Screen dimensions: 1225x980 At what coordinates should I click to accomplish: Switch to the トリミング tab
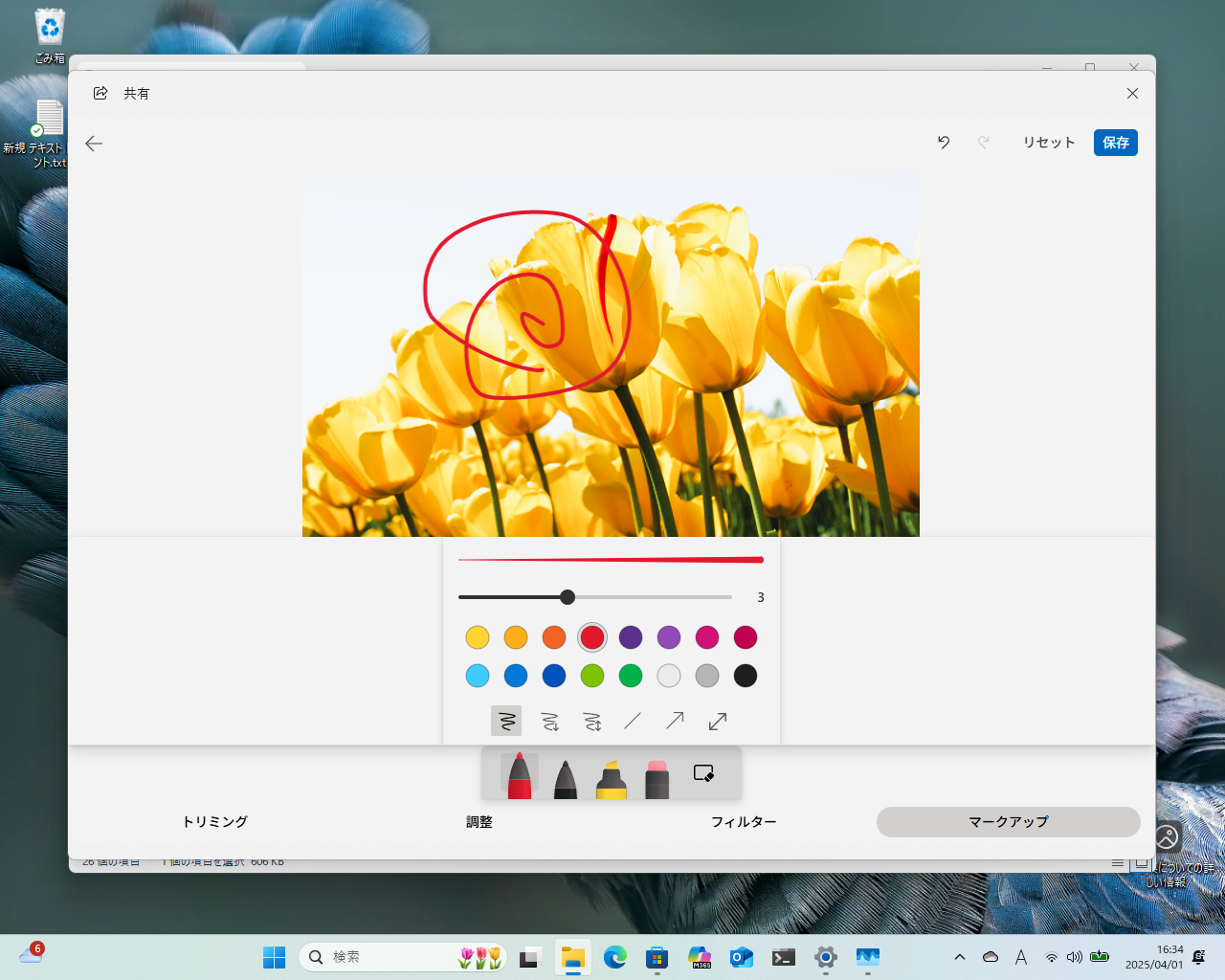point(215,822)
